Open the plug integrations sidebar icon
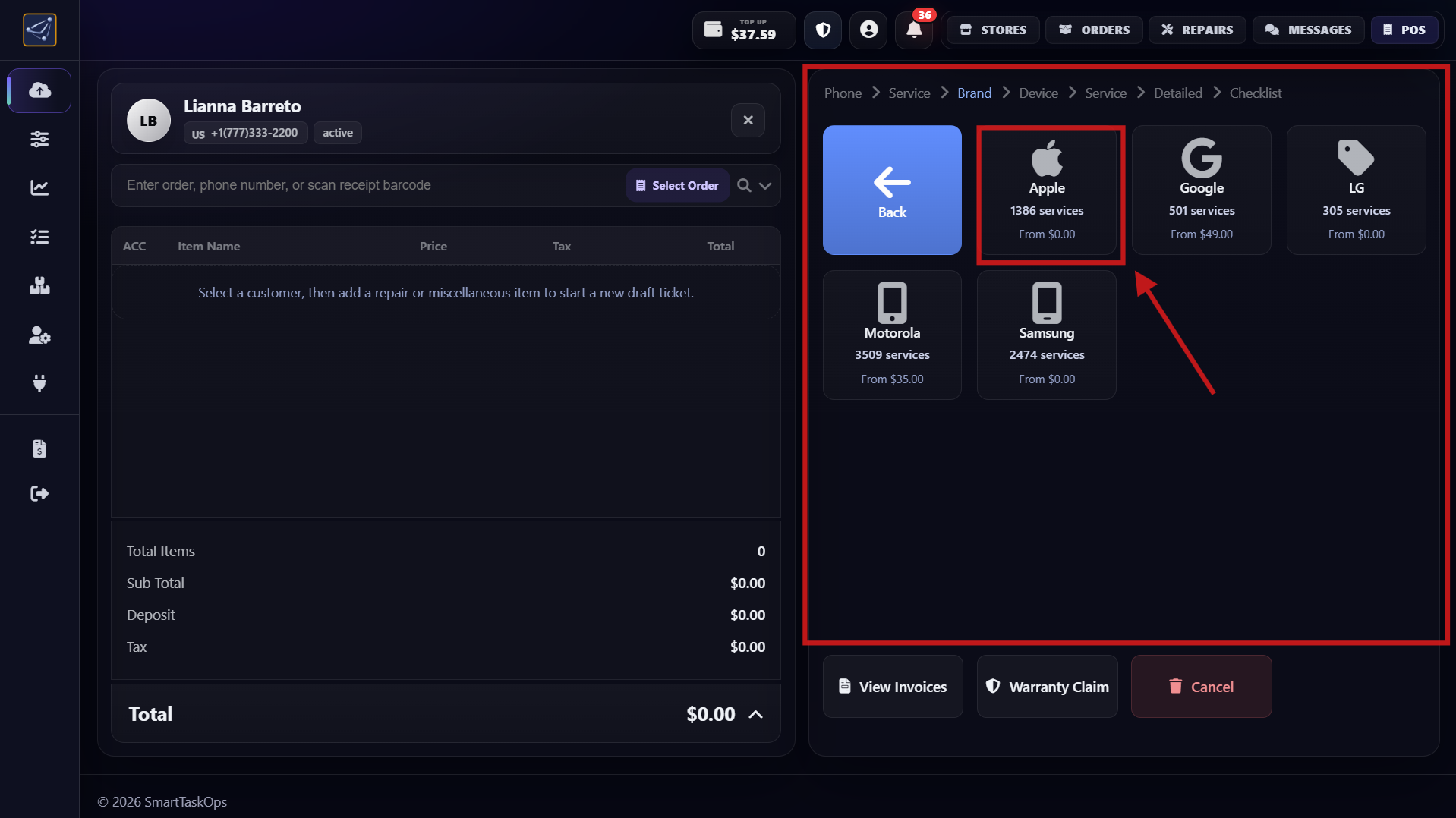Screen dimensions: 1456x818 [x=39, y=383]
